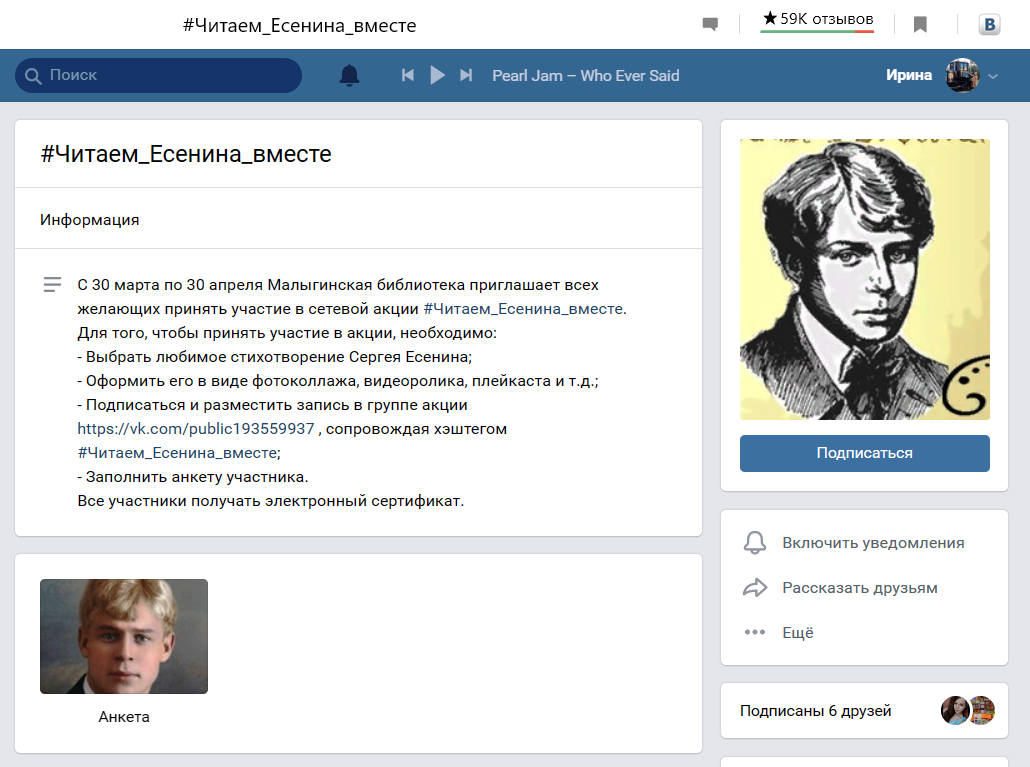Viewport: 1030px width, 767px height.
Task: Click the group title #Читаем_Есенина_вместе heading
Action: tap(186, 154)
